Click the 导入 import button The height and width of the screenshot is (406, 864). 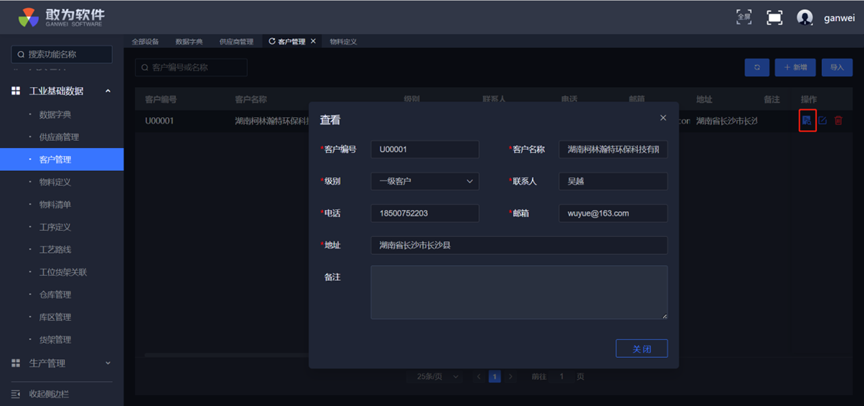pyautogui.click(x=836, y=67)
